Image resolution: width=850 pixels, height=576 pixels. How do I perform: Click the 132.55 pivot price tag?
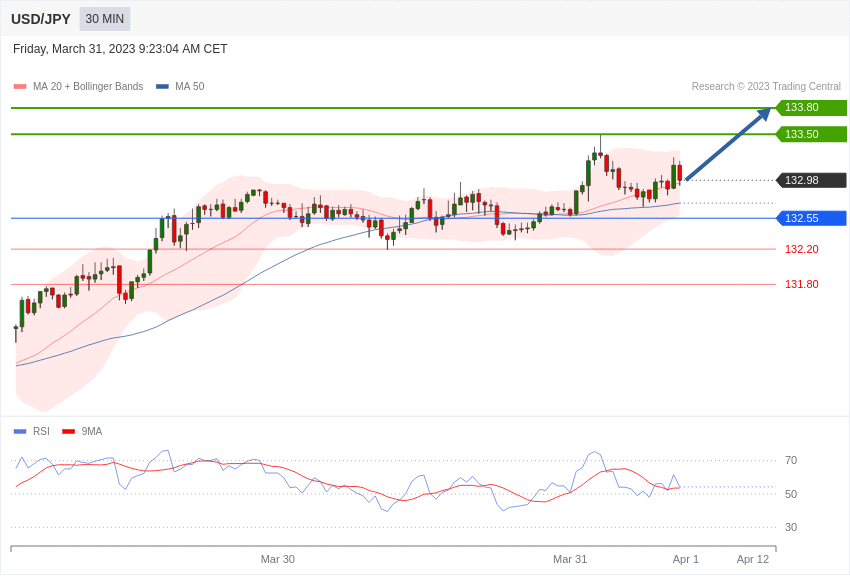pyautogui.click(x=811, y=218)
